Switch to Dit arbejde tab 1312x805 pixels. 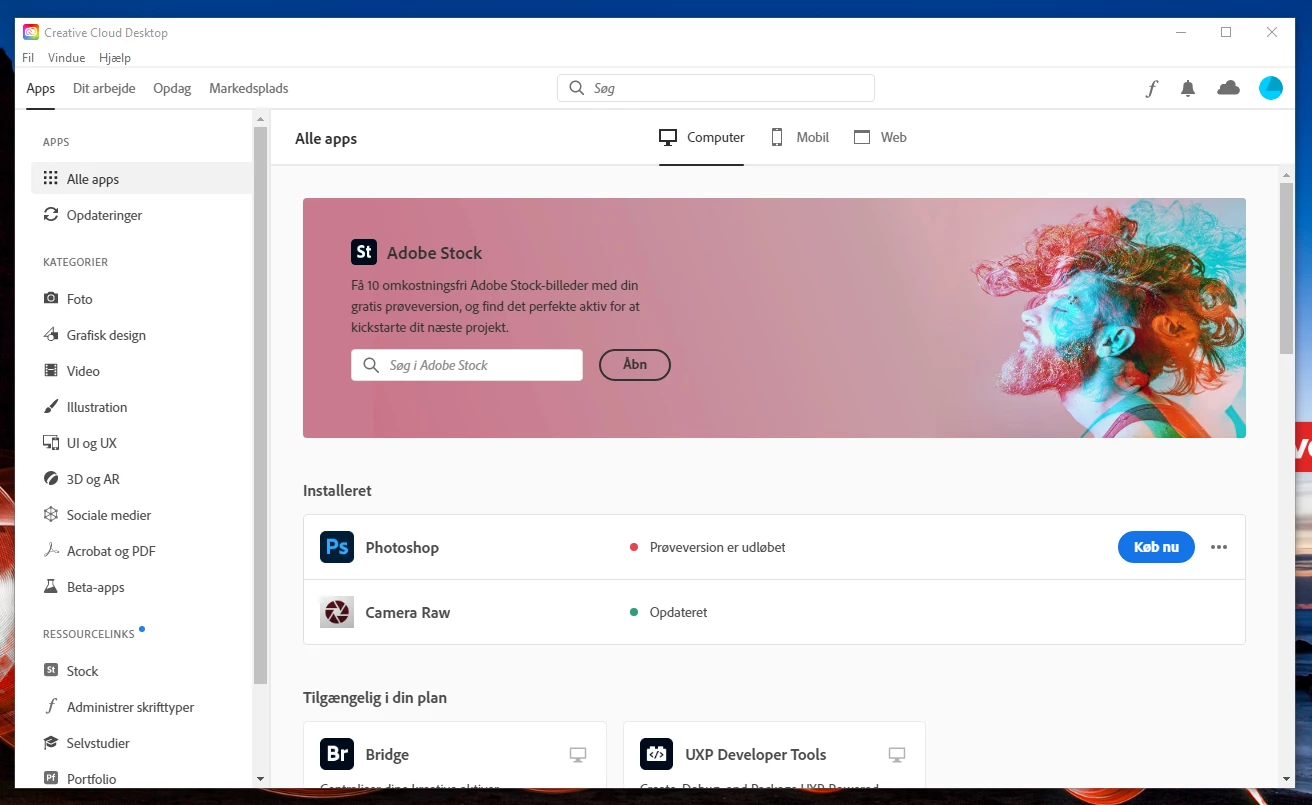[104, 88]
